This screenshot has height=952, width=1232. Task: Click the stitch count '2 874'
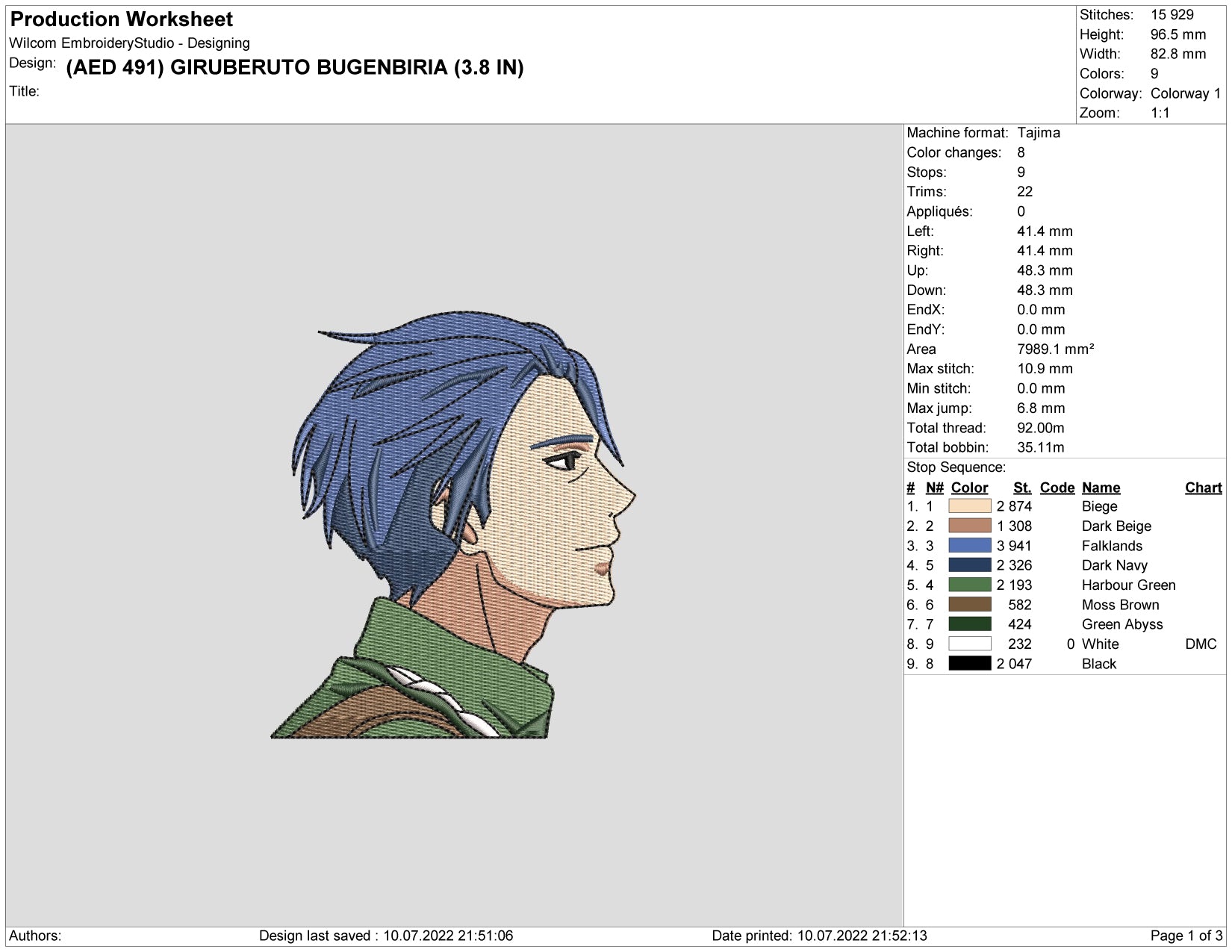pos(1013,506)
